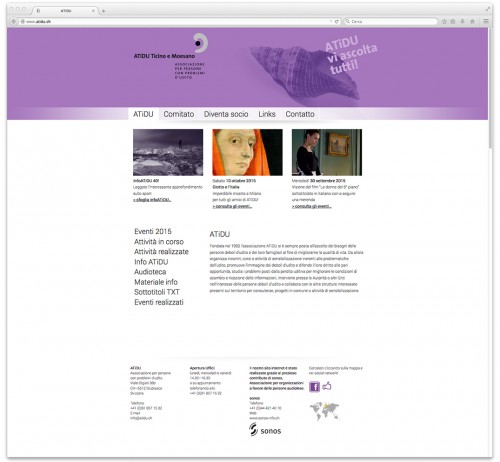Click the browser back arrow button

tap(14, 21)
